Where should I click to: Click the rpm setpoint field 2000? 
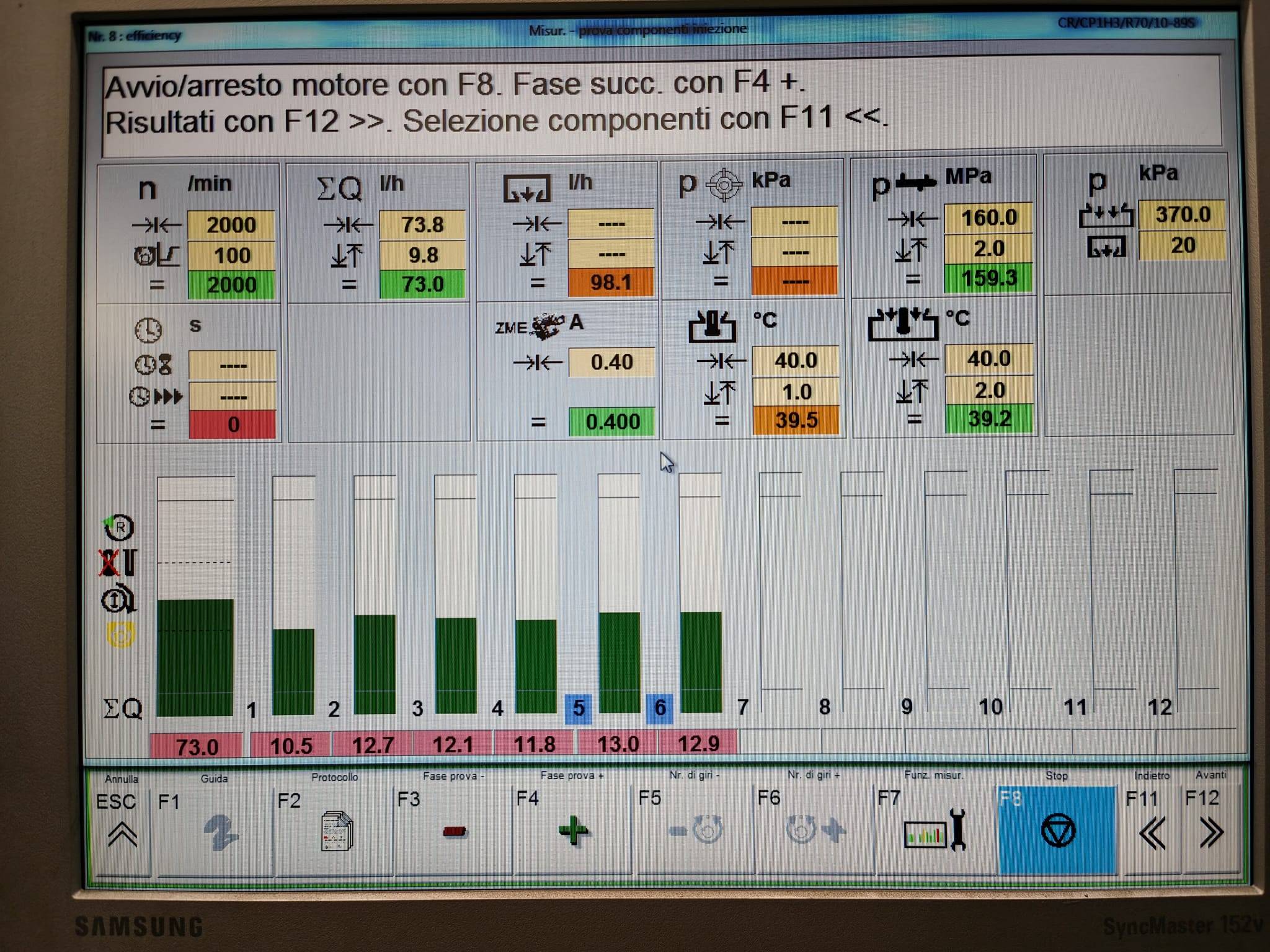coord(231,224)
